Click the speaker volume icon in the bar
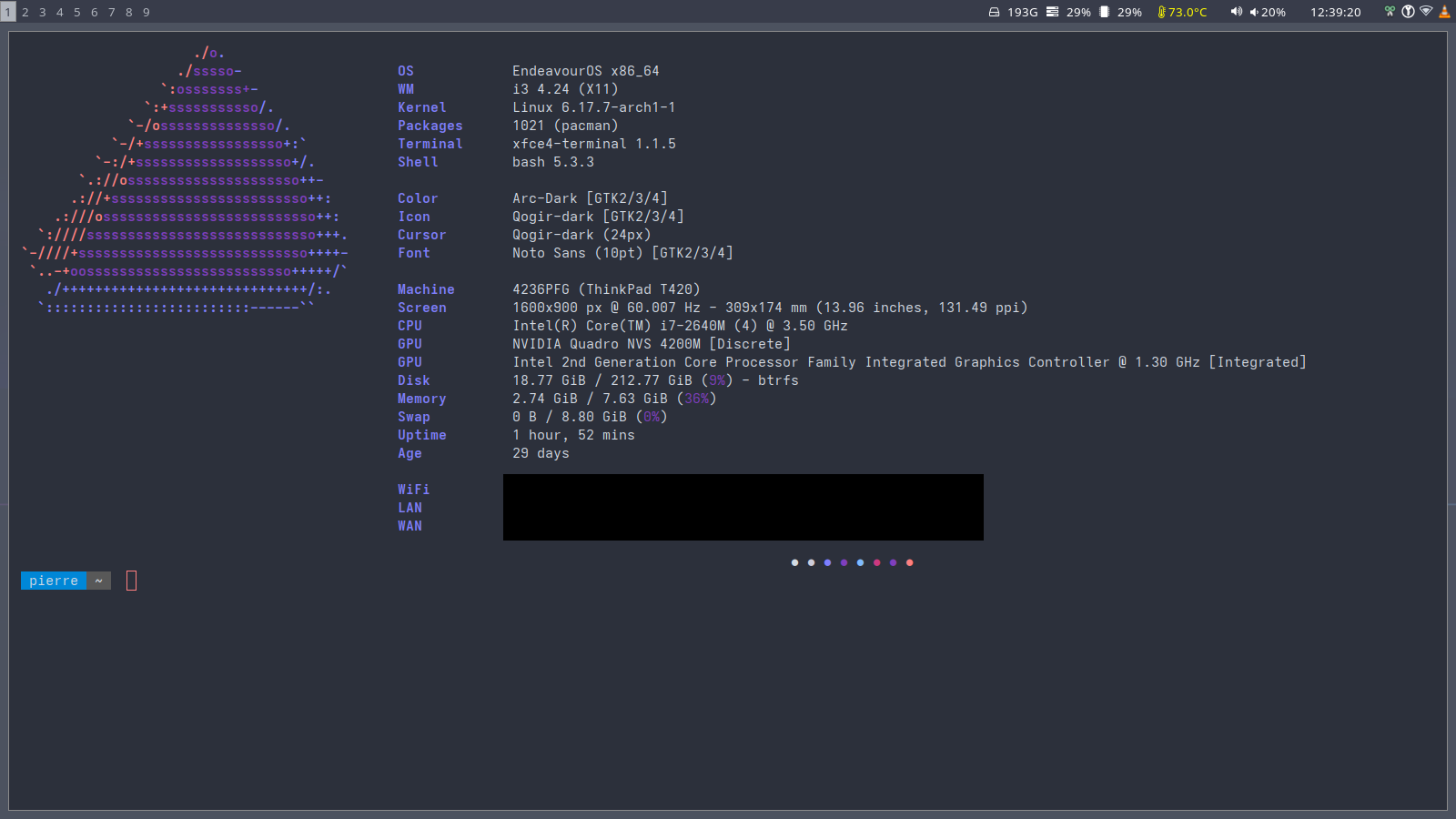 (1236, 12)
